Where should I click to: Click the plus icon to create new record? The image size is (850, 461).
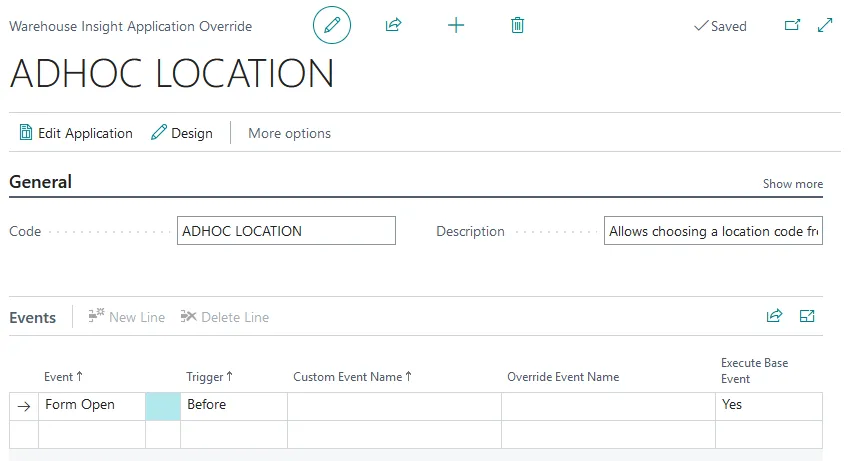456,25
